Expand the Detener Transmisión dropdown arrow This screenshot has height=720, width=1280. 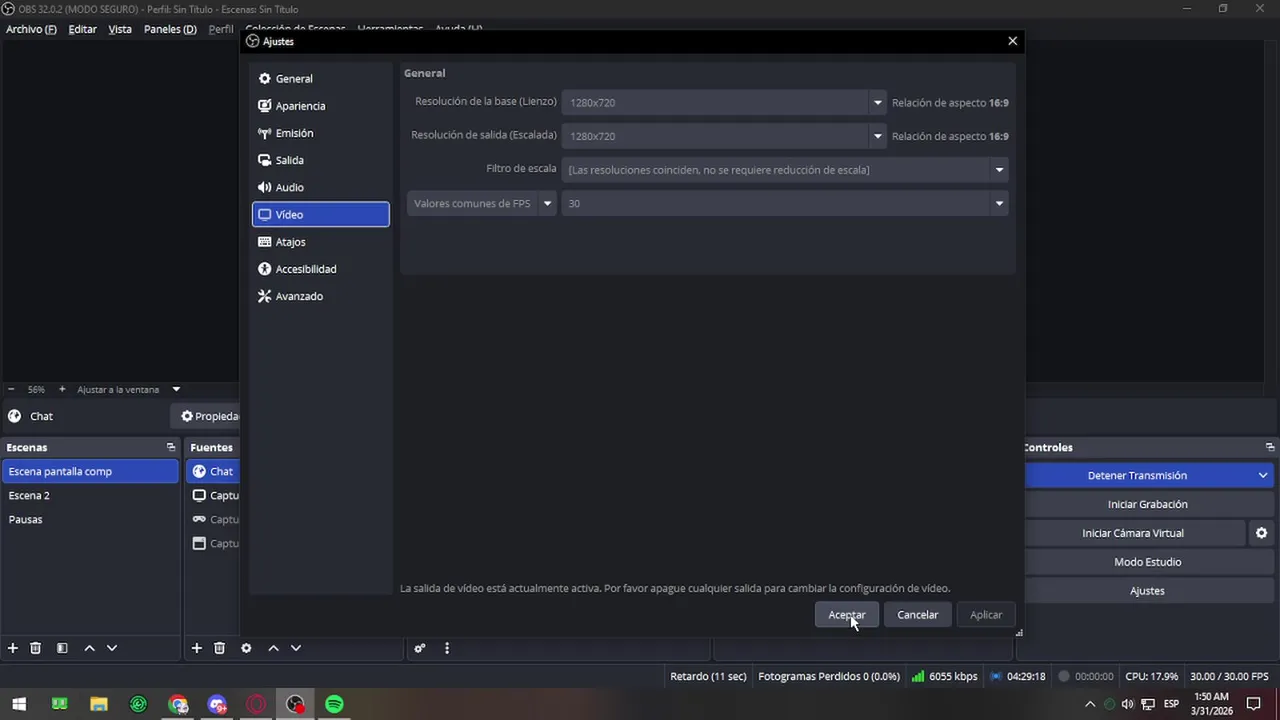1263,476
